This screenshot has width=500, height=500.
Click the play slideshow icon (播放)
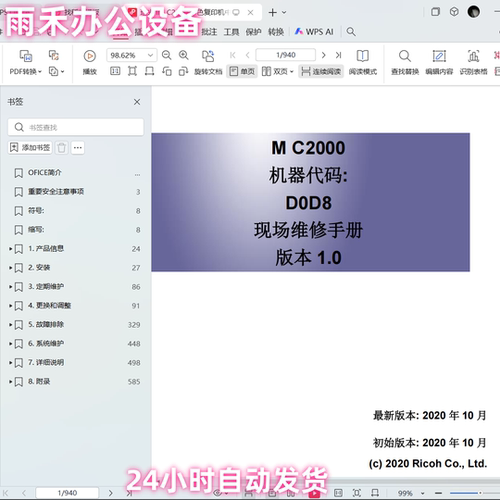[x=89, y=56]
